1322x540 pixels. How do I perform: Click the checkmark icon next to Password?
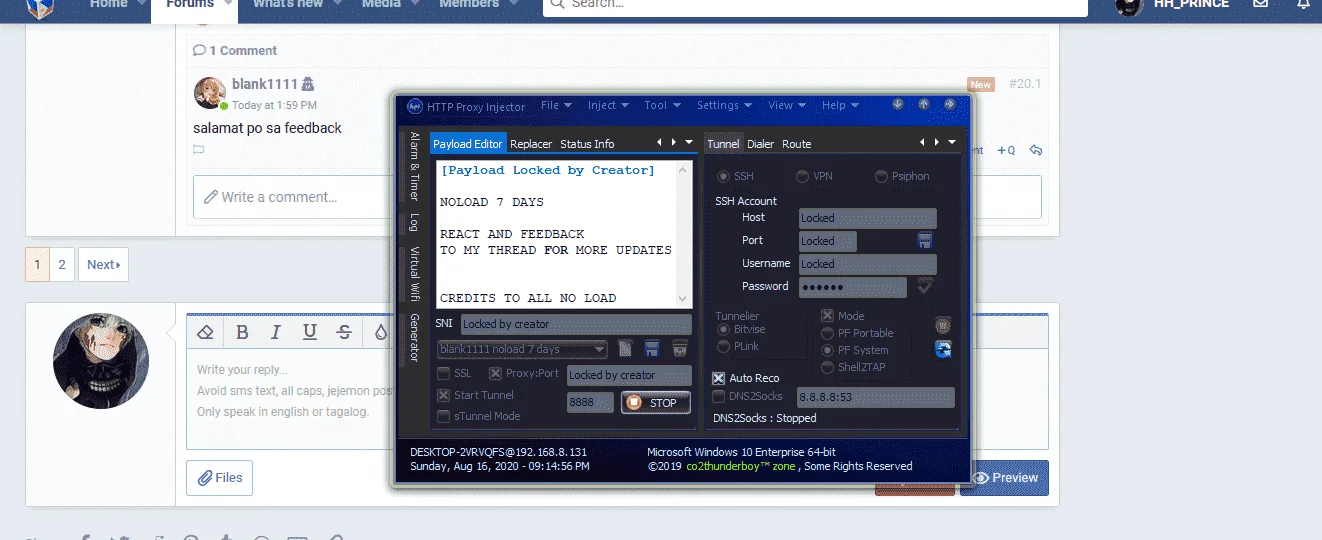click(925, 286)
